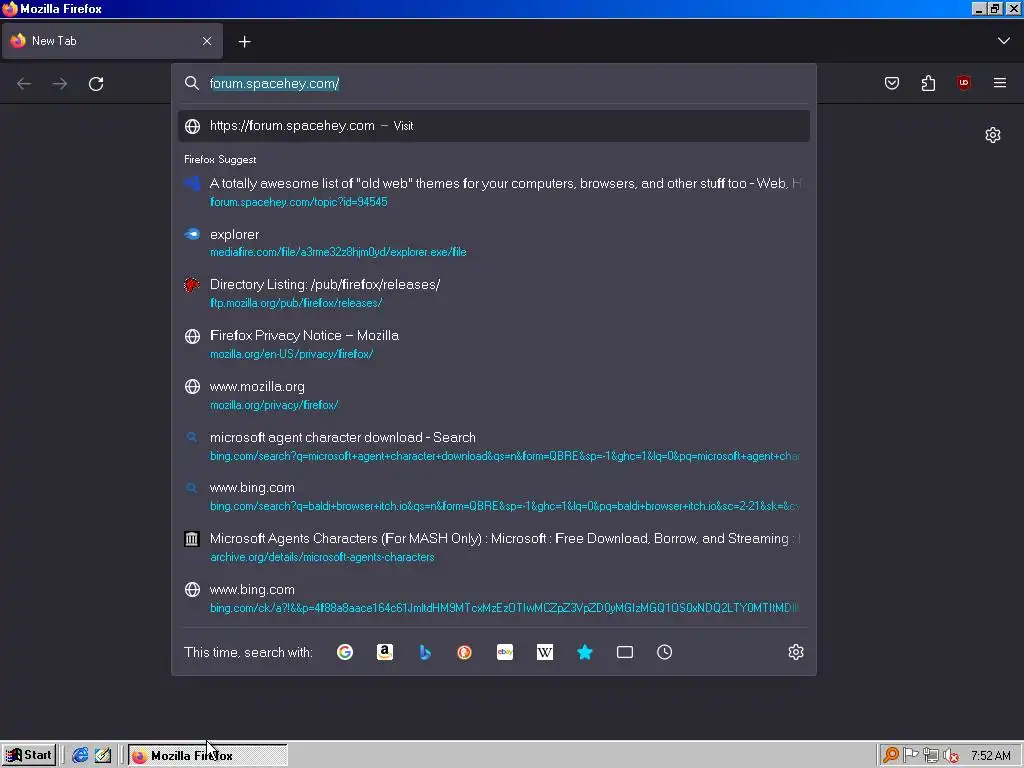Screen dimensions: 1024x768
Task: Open the old web themes forum topic
Action: pos(494,192)
